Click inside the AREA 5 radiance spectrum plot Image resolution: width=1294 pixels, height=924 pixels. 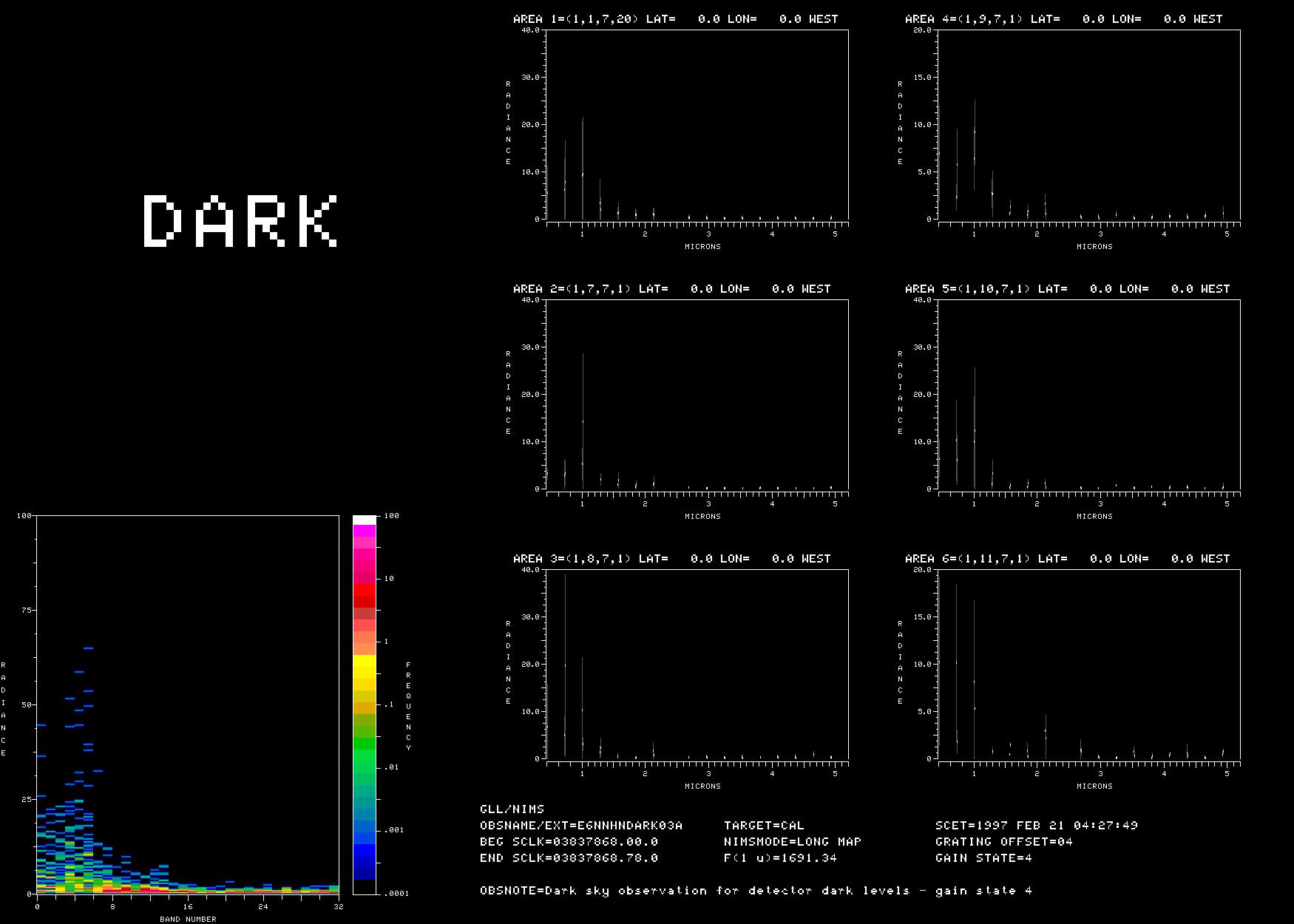click(x=1089, y=395)
